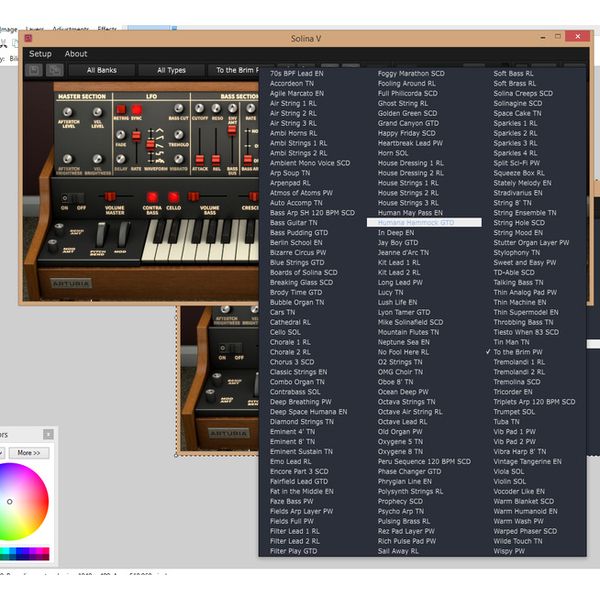Select the Deep Space Humana EN preset
Screen dimensions: 600x600
tap(308, 412)
